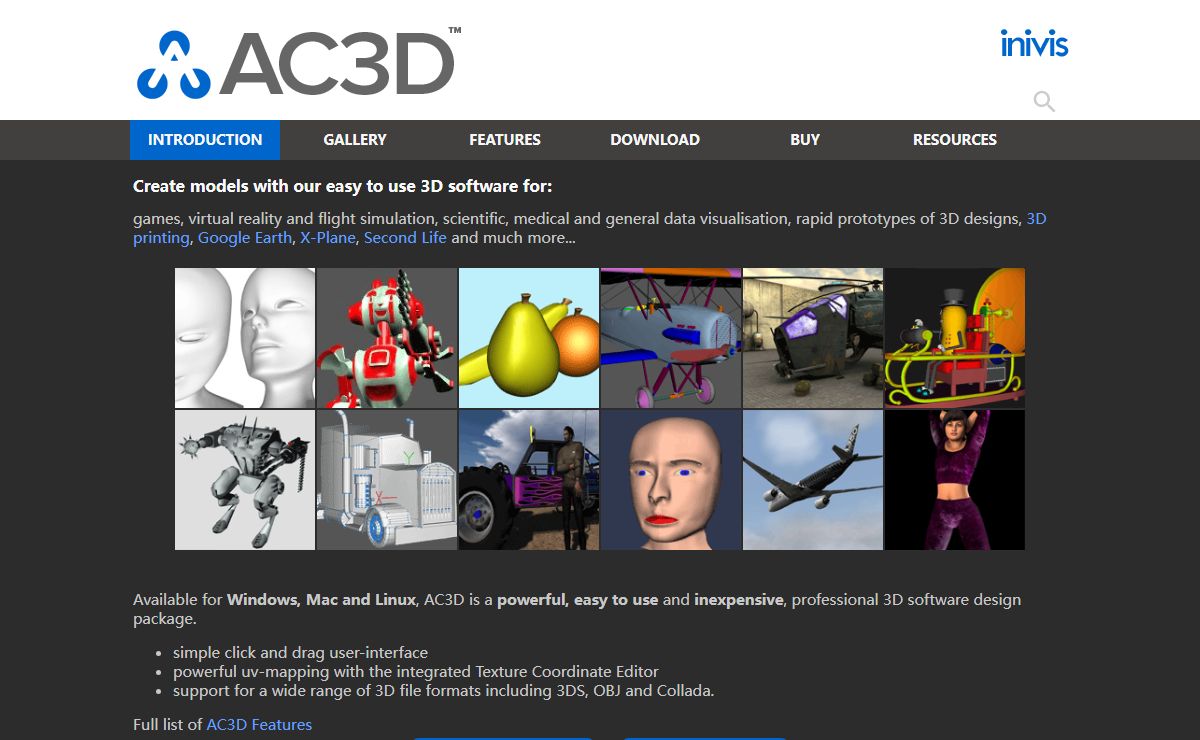View the helicopter in hangar thumbnail
The height and width of the screenshot is (740, 1200).
[813, 338]
